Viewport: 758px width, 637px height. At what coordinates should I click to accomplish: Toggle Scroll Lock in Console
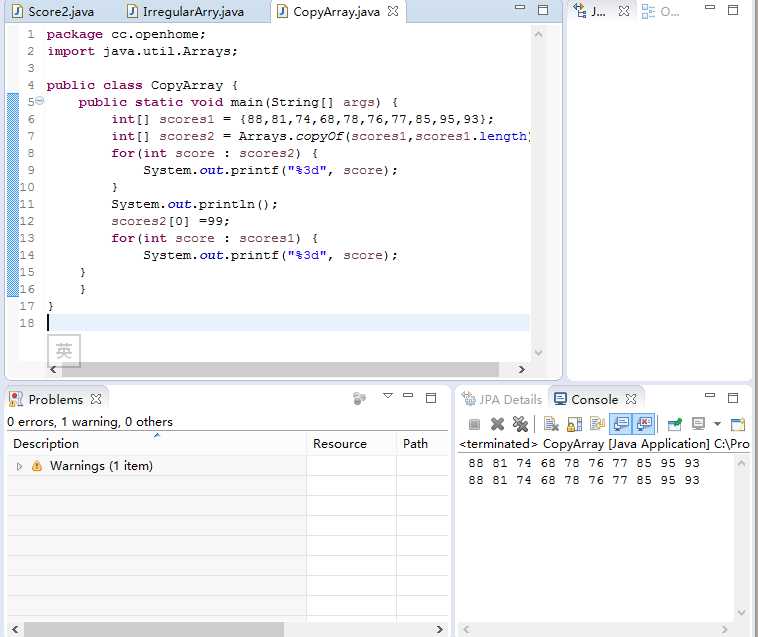(574, 424)
